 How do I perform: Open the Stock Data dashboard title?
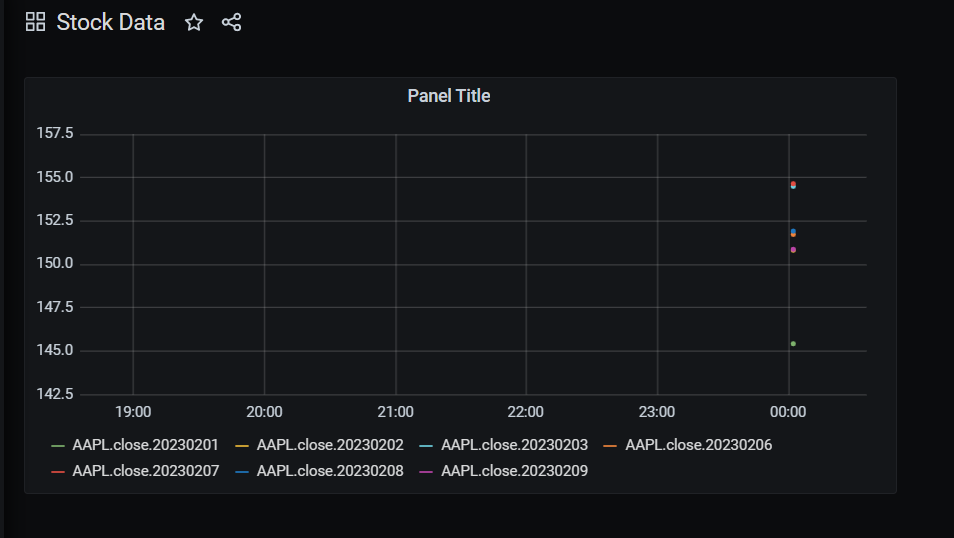pyautogui.click(x=111, y=23)
